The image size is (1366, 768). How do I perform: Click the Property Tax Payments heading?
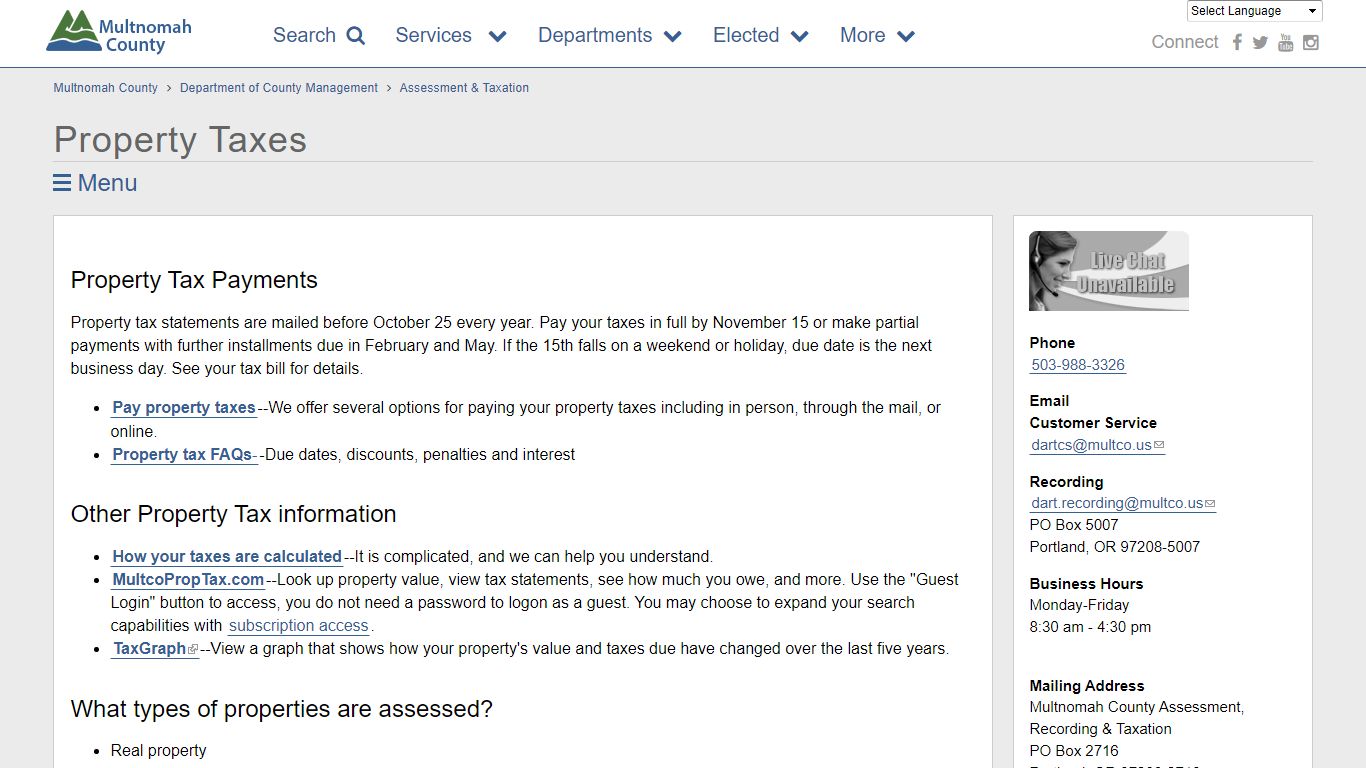(x=194, y=280)
